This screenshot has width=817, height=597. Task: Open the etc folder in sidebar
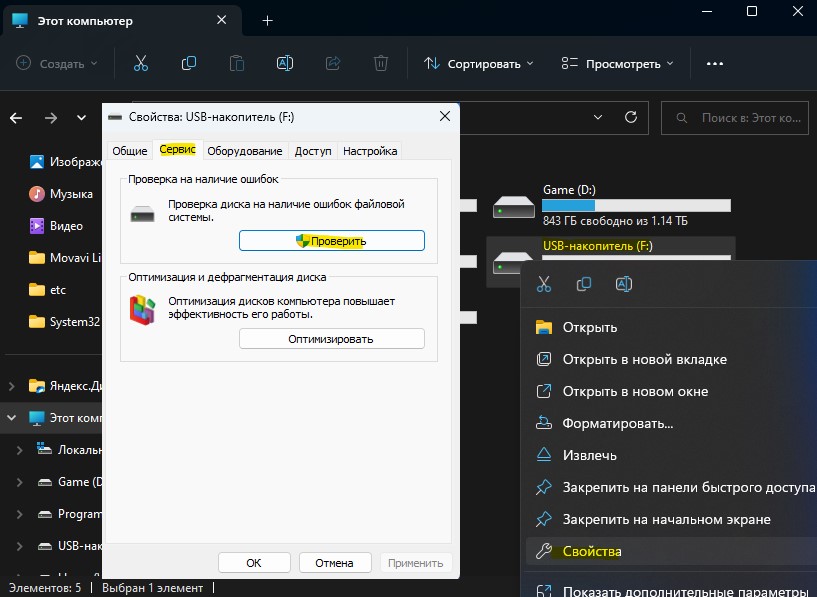47,290
